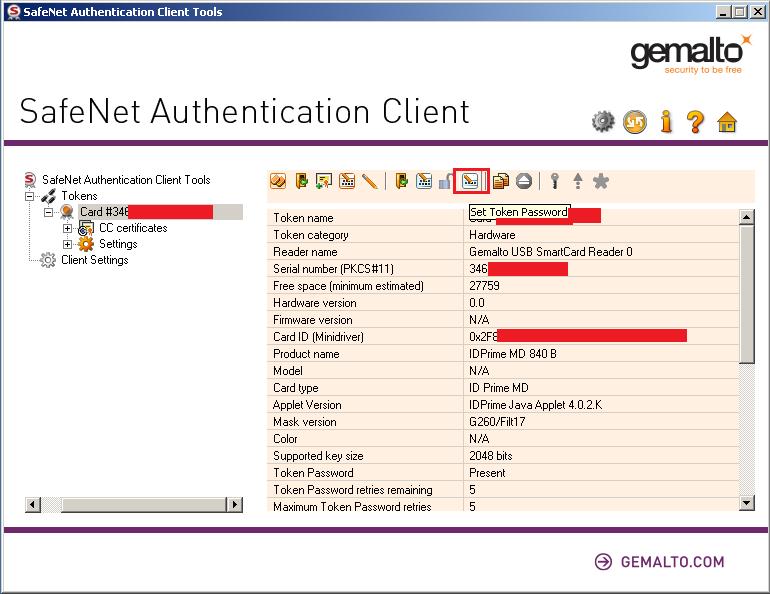Go to Home via house icon
Viewport: 770px width, 594px height.
(x=727, y=122)
